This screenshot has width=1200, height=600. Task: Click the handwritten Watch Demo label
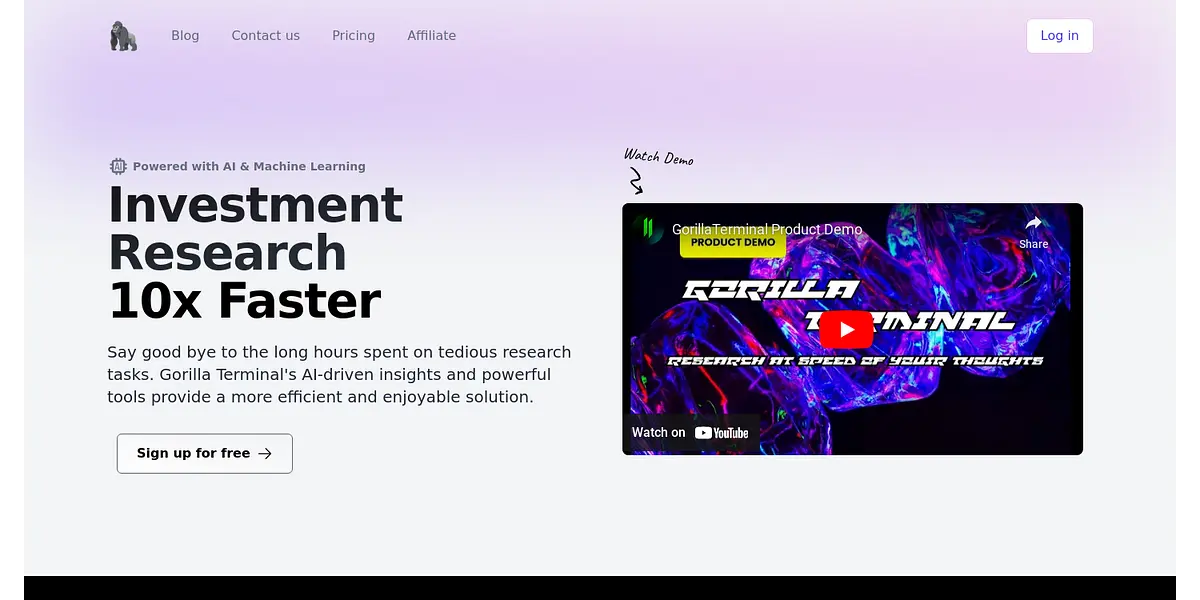pyautogui.click(x=658, y=157)
